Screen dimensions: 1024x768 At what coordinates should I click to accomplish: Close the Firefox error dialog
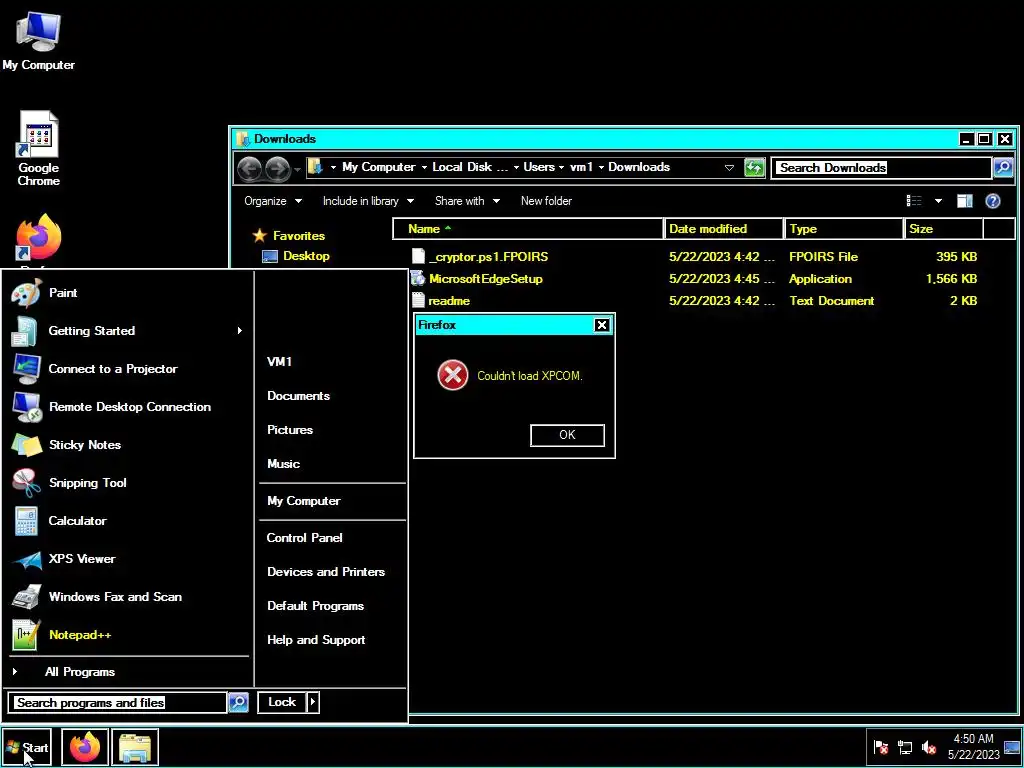(x=601, y=325)
